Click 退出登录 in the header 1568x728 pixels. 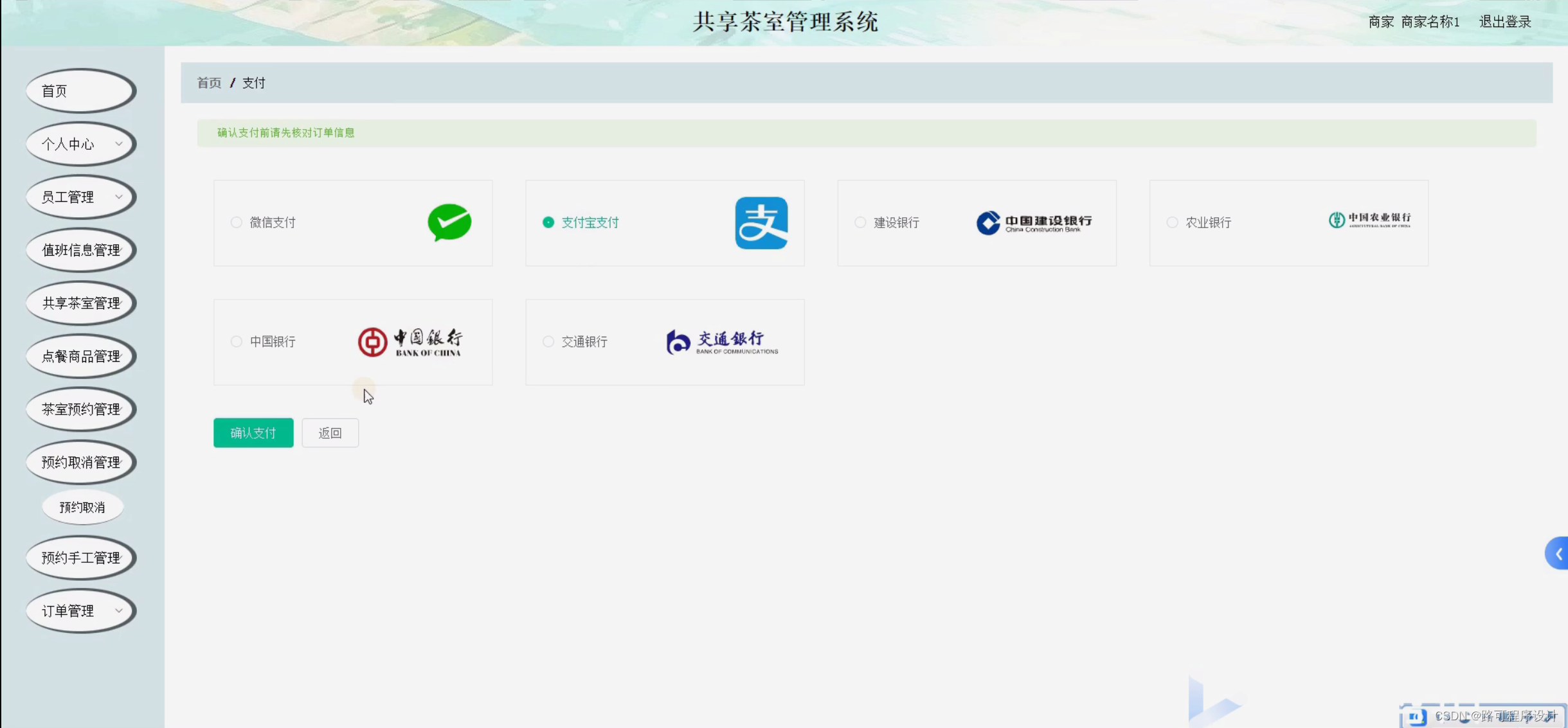click(x=1504, y=22)
